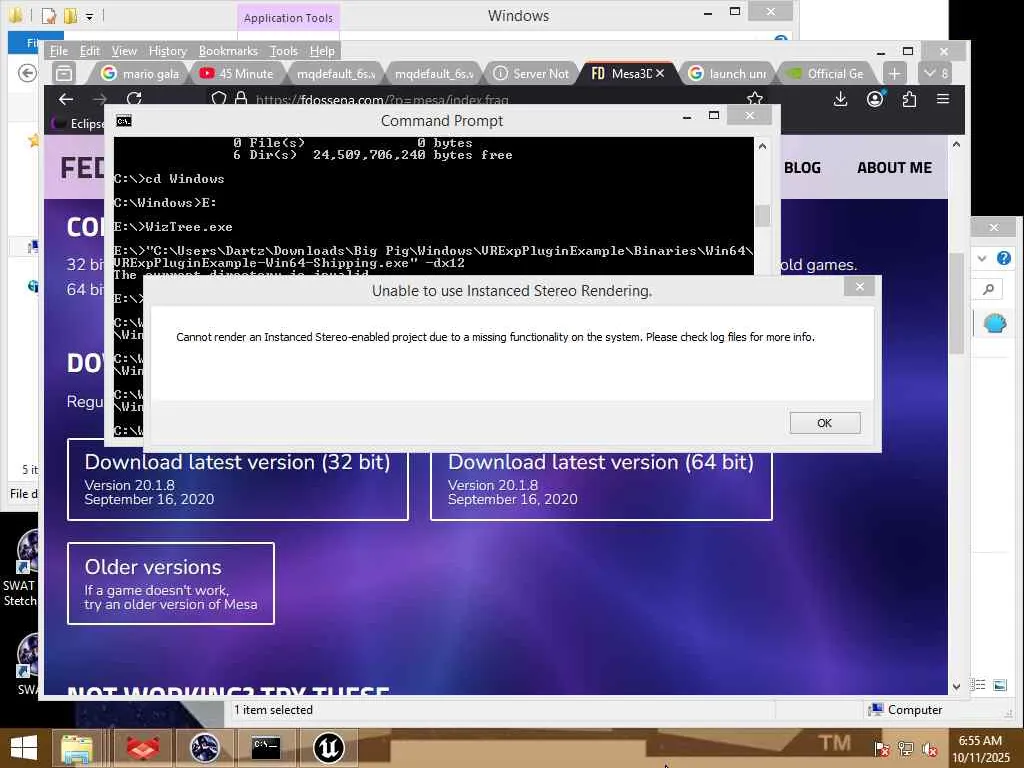Click the Command Prompt scroll up arrow
Screen dimensions: 1024x768
(762, 146)
